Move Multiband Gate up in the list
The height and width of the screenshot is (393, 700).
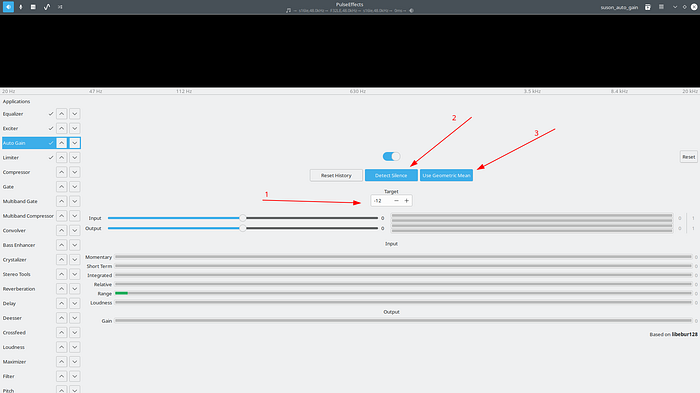62,201
